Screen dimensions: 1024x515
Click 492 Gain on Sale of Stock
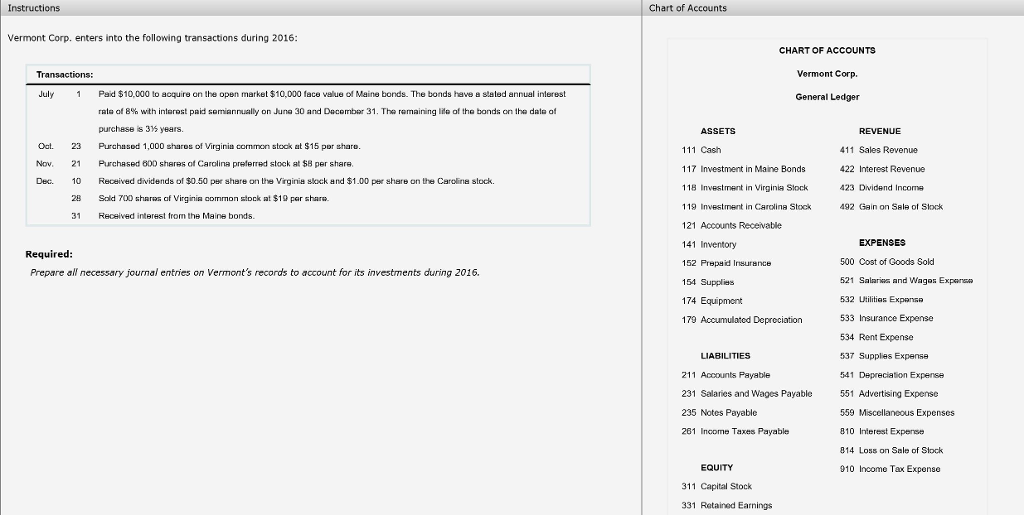891,207
